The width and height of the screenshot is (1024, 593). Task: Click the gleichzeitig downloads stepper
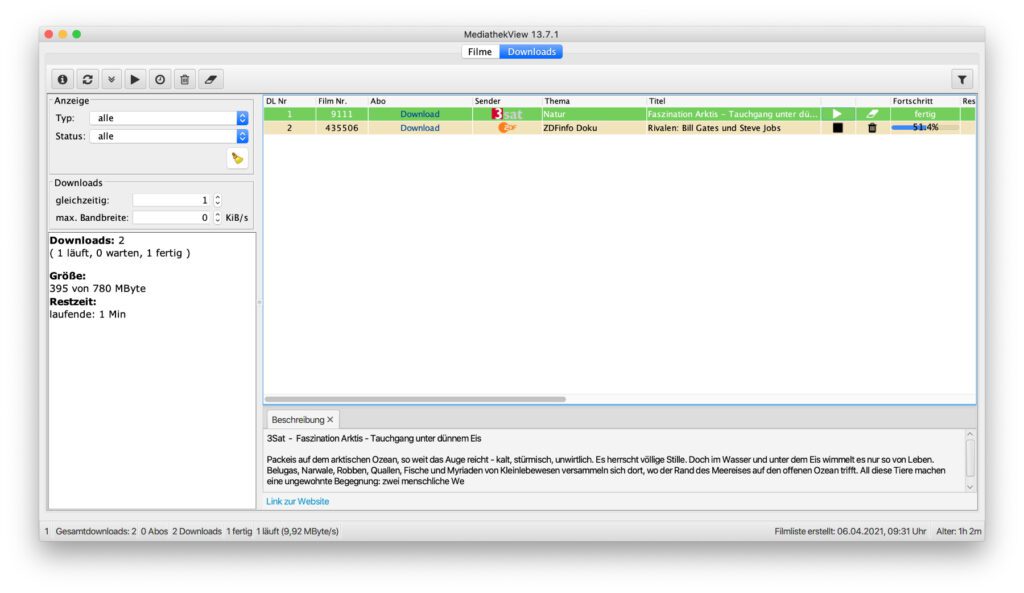(x=218, y=200)
